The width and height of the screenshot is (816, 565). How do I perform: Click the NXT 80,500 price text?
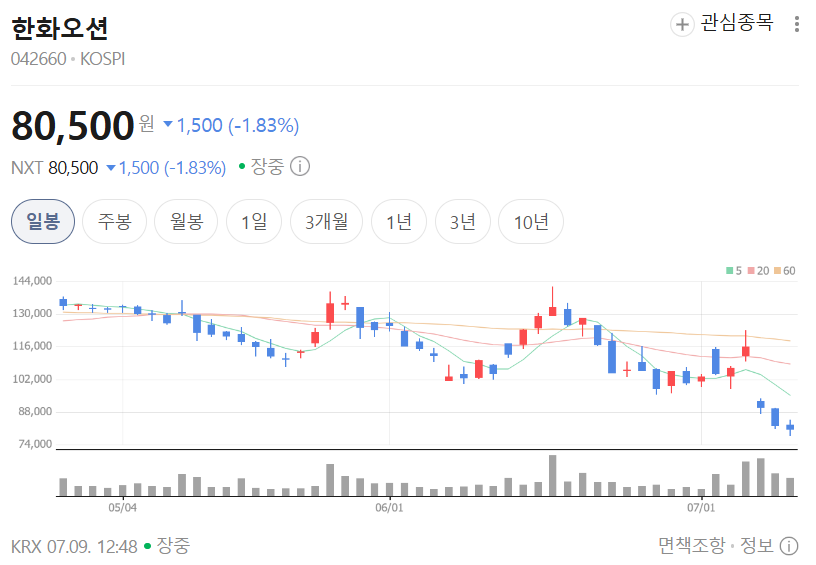(x=55, y=168)
